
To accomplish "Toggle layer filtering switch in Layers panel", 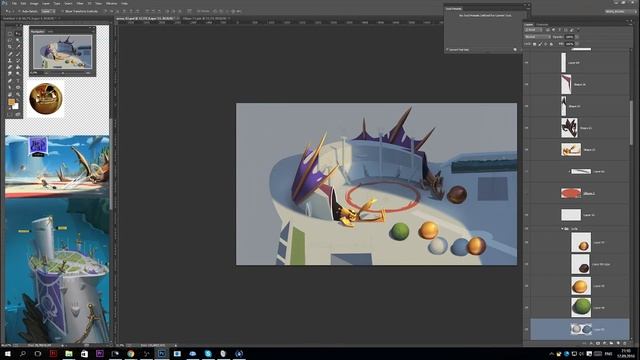I will [578, 29].
